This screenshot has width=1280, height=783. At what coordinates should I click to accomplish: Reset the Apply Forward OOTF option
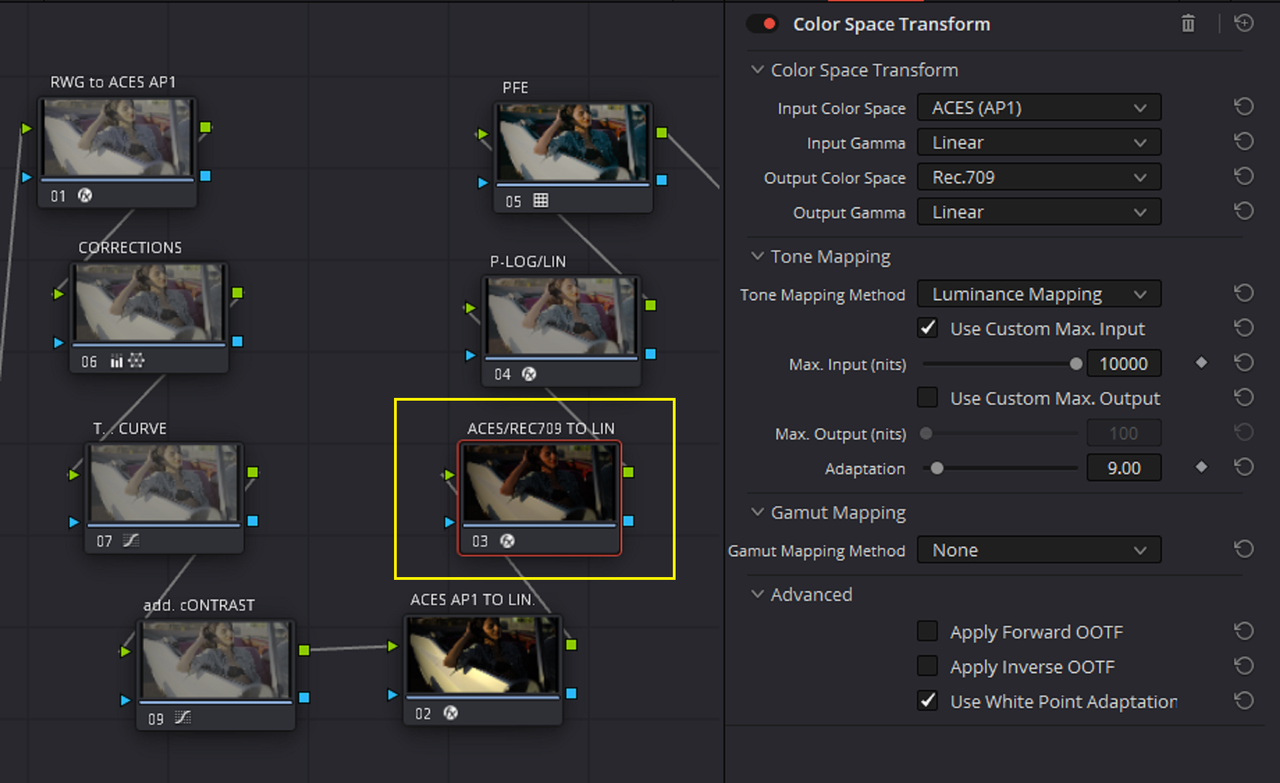pyautogui.click(x=1244, y=631)
